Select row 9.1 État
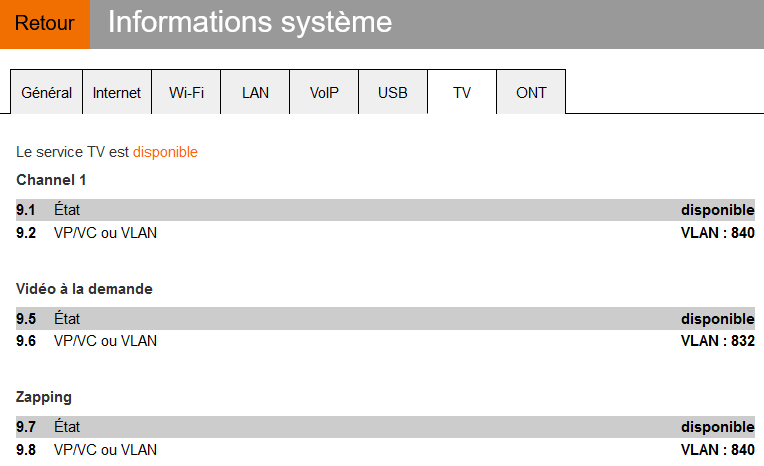The width and height of the screenshot is (764, 466). coord(67,210)
